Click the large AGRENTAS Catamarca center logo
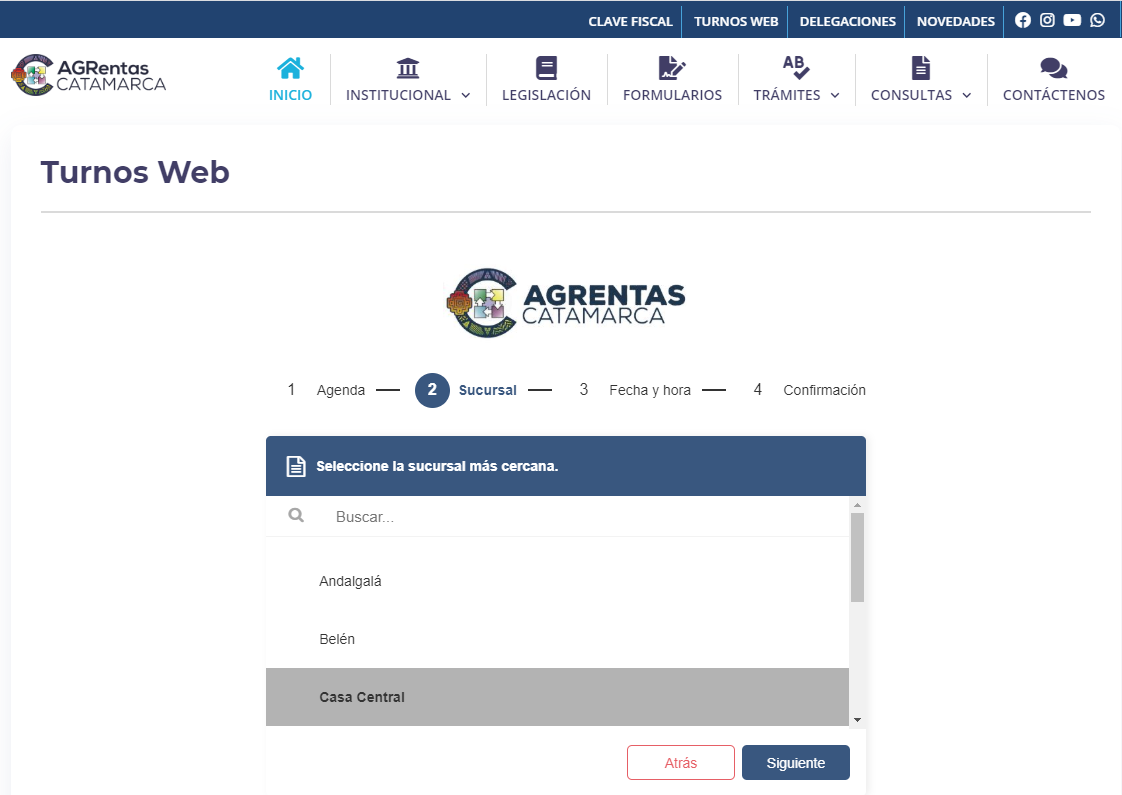 click(x=565, y=303)
